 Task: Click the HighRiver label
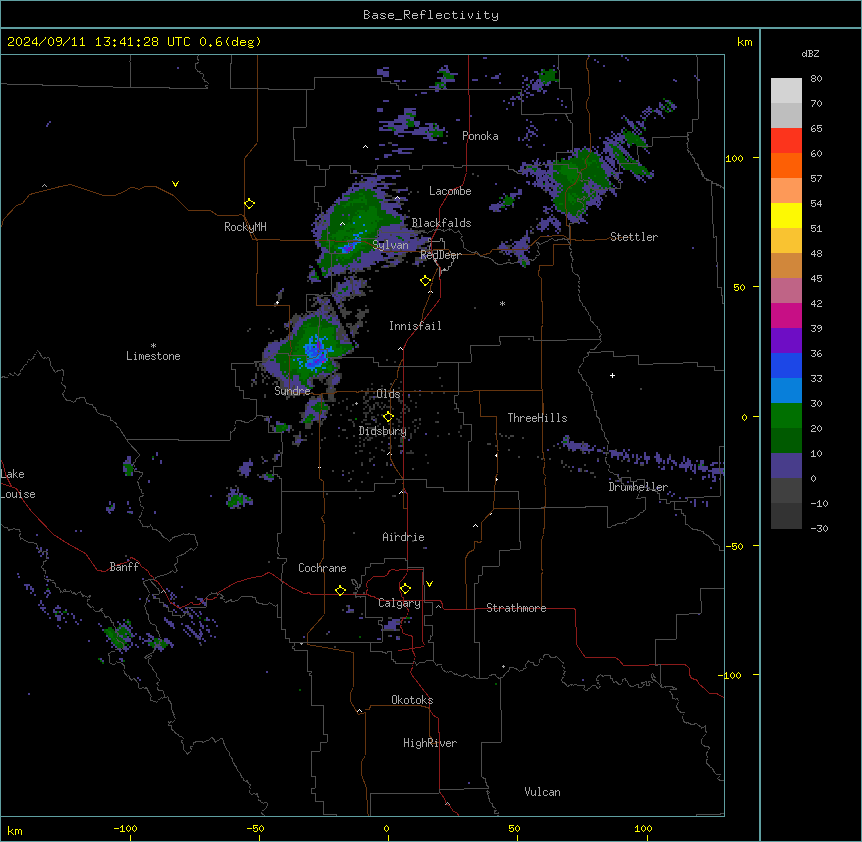[430, 743]
